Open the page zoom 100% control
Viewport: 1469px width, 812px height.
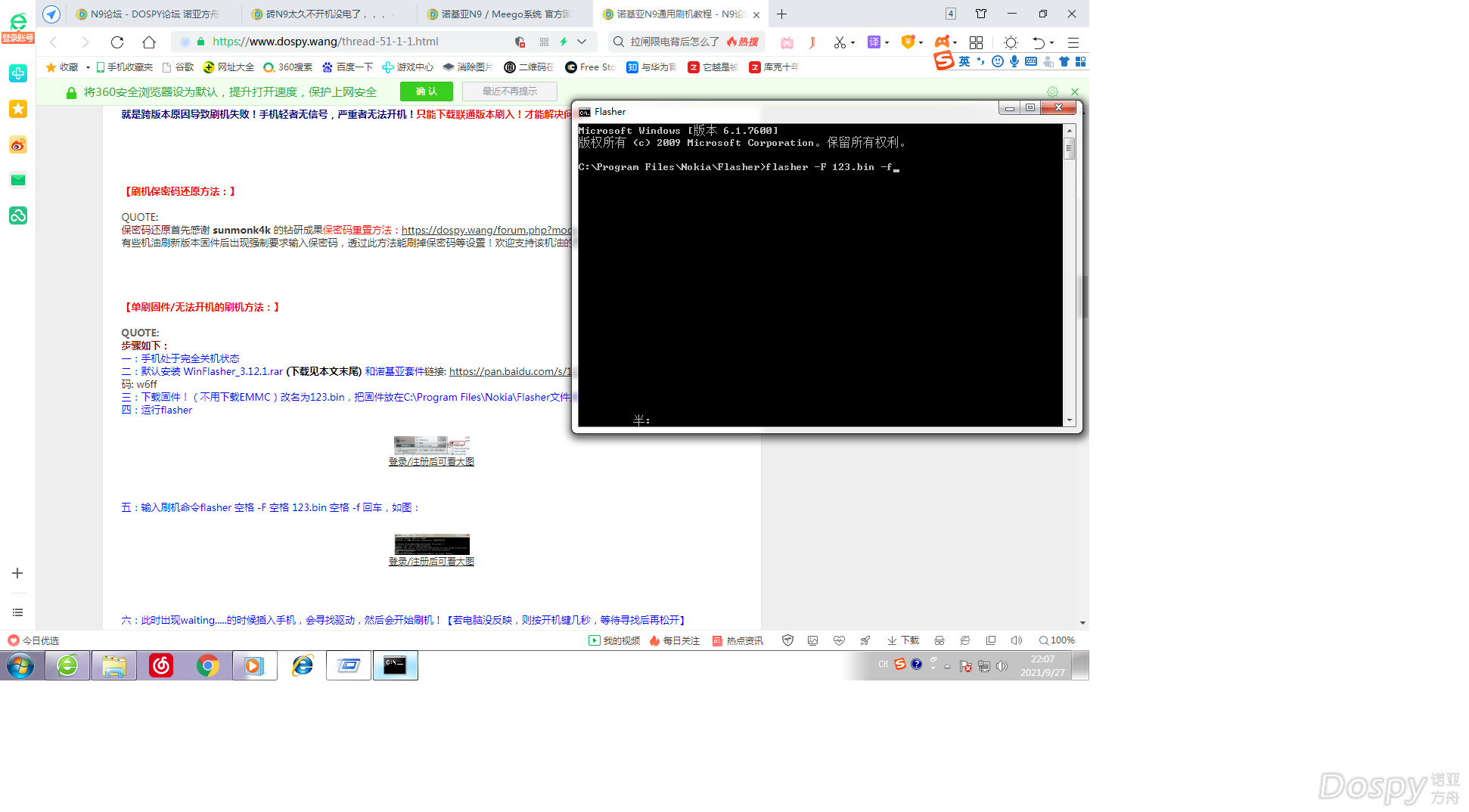point(1057,640)
